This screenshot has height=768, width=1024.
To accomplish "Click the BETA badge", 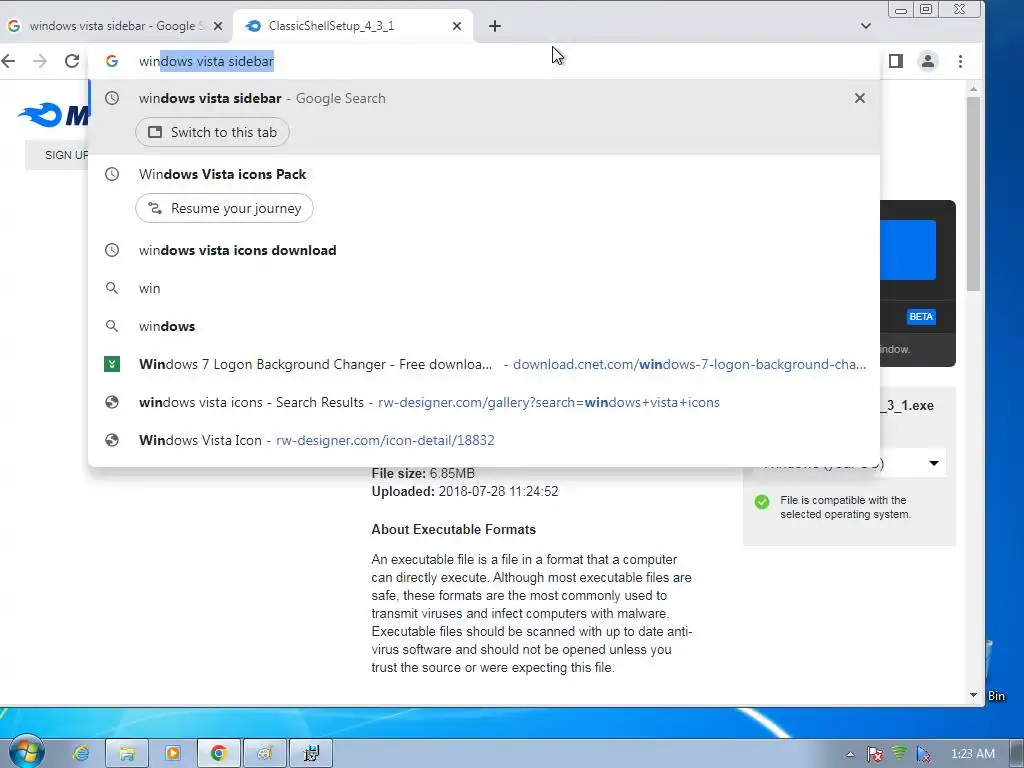I will pos(921,317).
